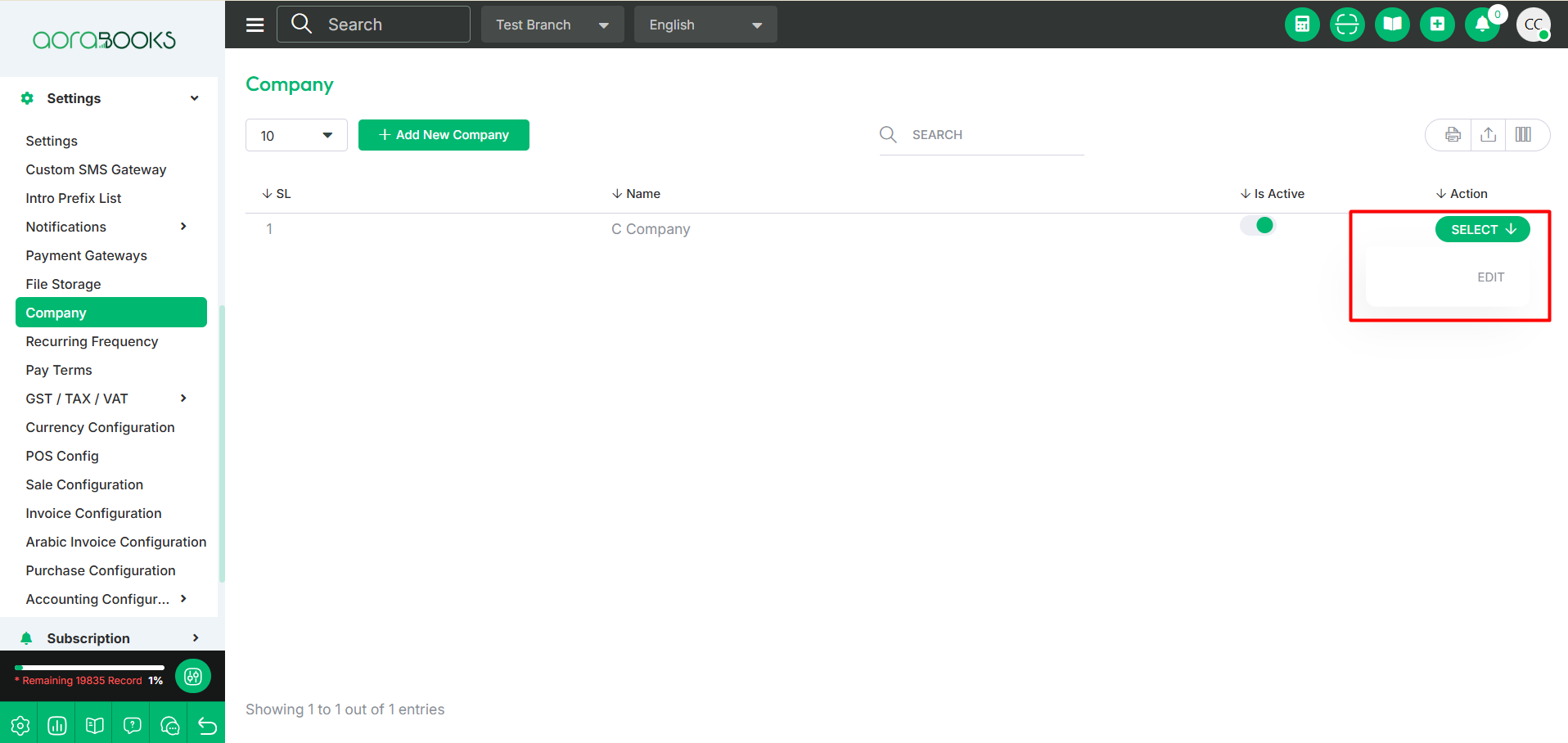Image resolution: width=1568 pixels, height=743 pixels.
Task: Click the back arrow icon in the bottom bar
Action: (x=208, y=725)
